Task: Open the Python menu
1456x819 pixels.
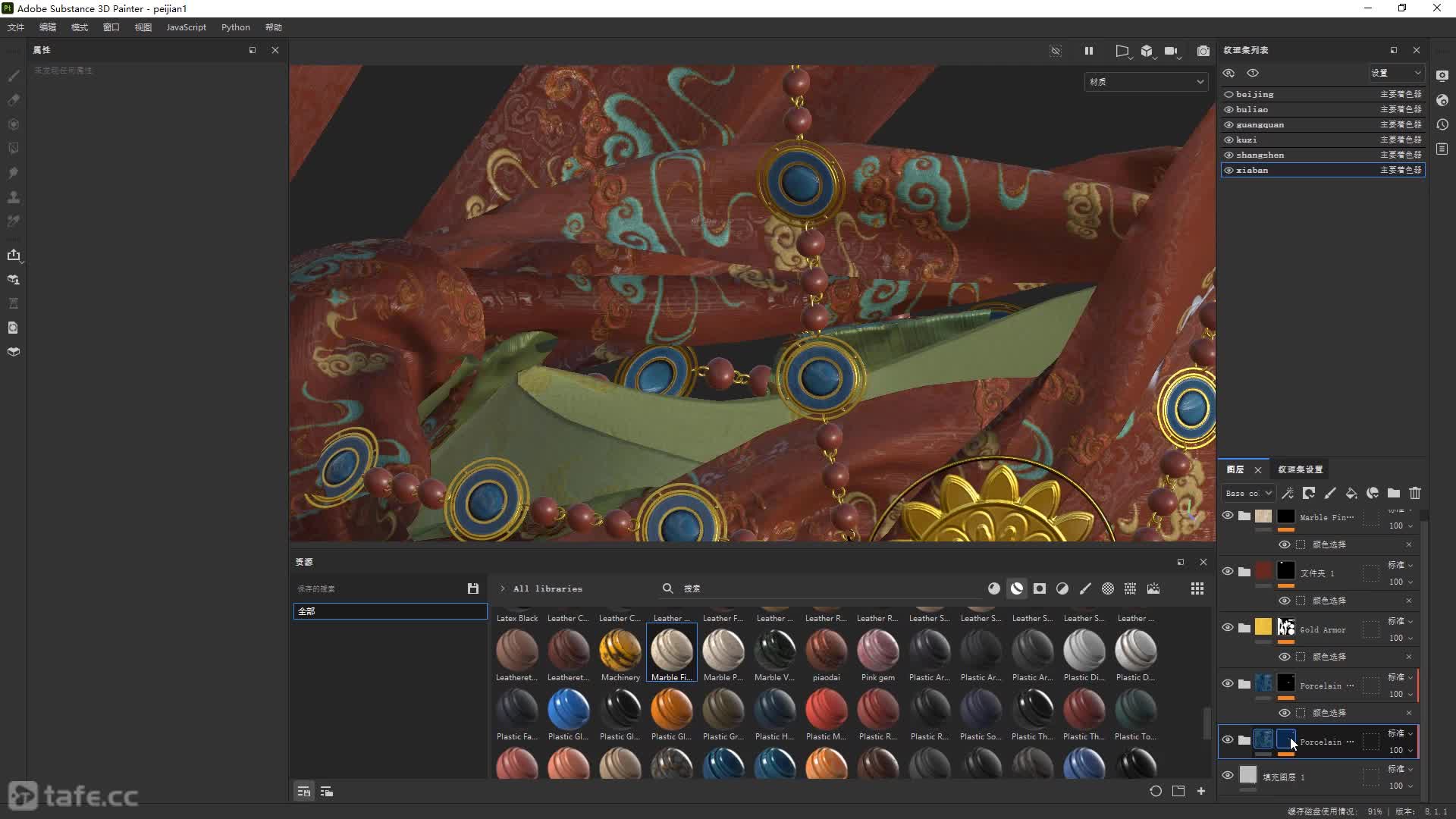Action: [x=236, y=27]
